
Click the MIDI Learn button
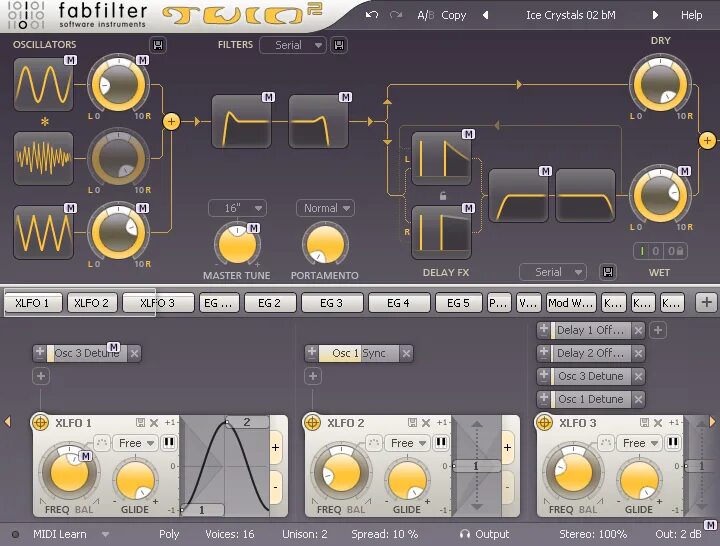coord(60,535)
